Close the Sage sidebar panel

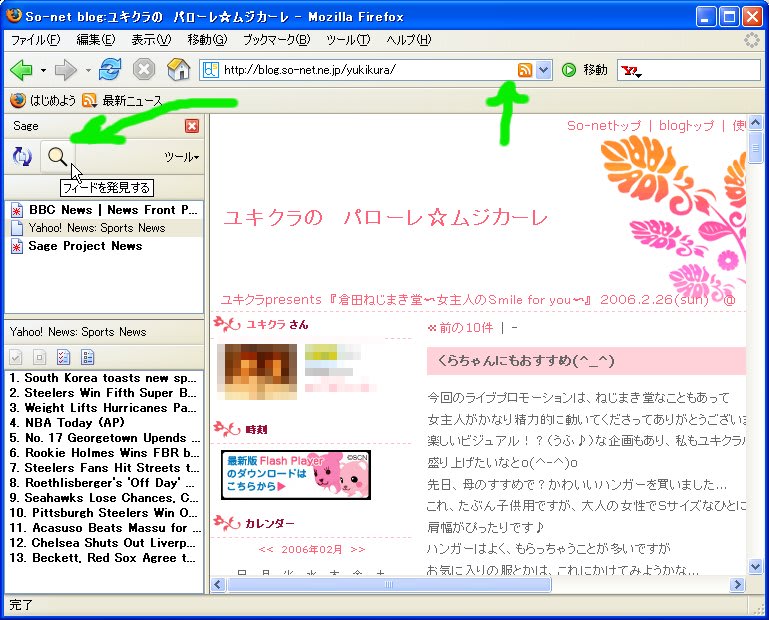pyautogui.click(x=192, y=126)
